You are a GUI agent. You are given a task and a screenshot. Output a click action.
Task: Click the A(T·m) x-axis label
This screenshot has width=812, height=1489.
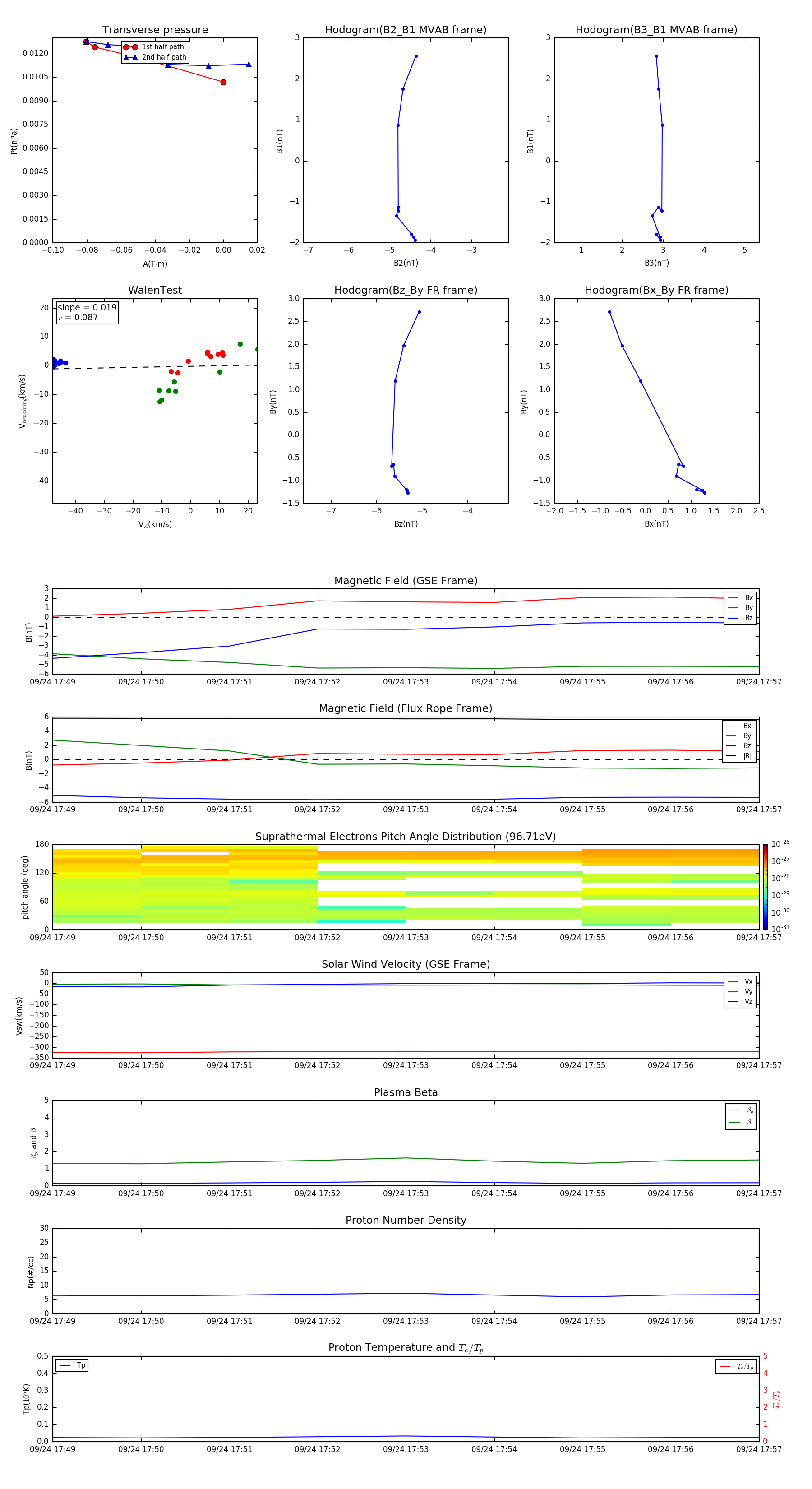(155, 264)
